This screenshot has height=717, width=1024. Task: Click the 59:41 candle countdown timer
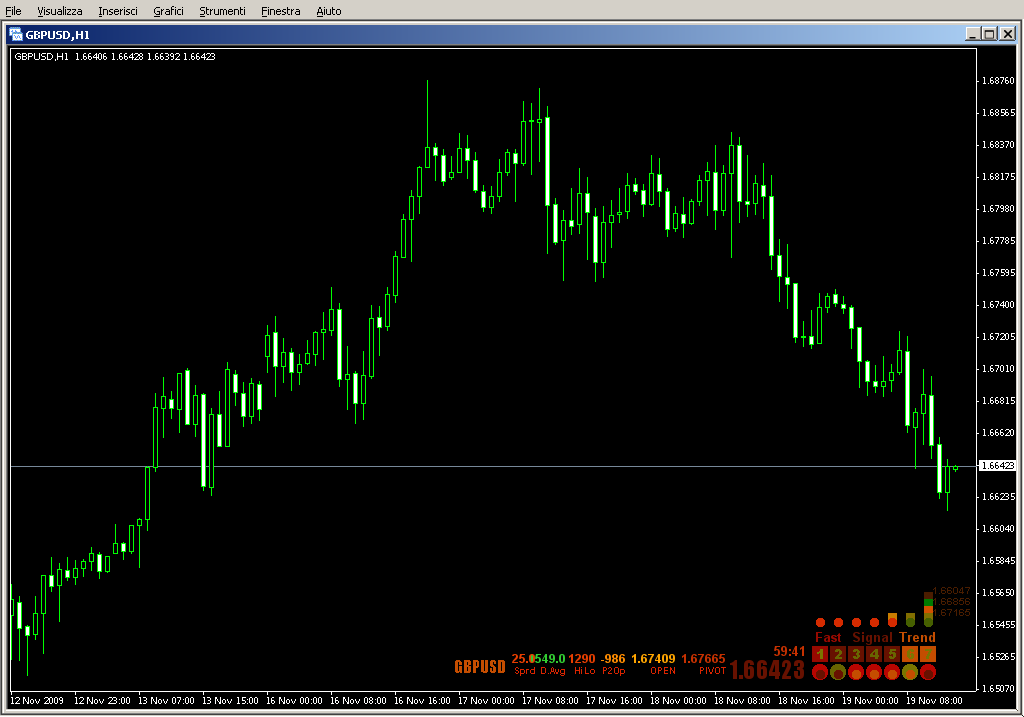(789, 651)
